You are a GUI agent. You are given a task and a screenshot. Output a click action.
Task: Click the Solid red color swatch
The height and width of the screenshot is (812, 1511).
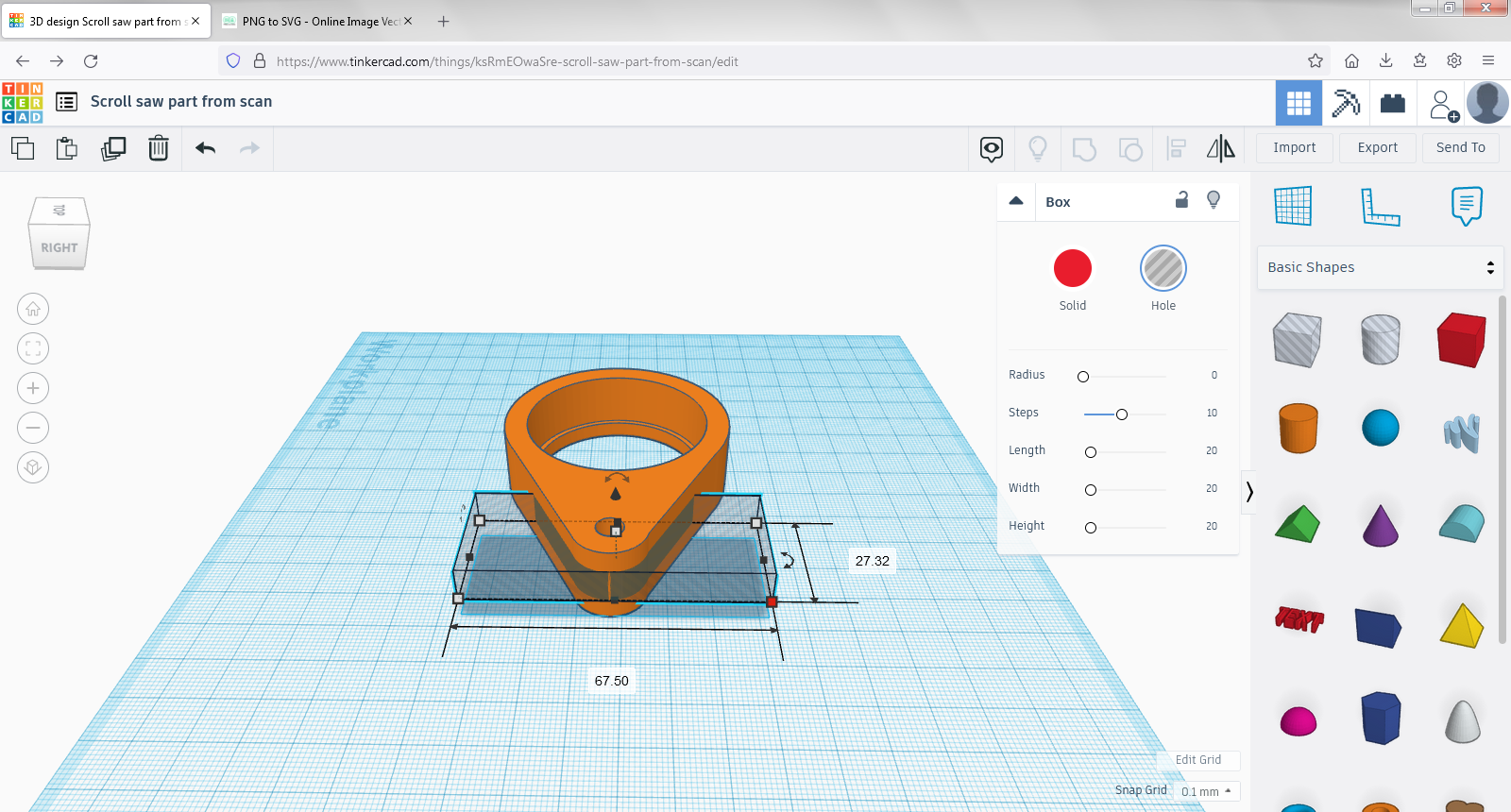[x=1072, y=269]
